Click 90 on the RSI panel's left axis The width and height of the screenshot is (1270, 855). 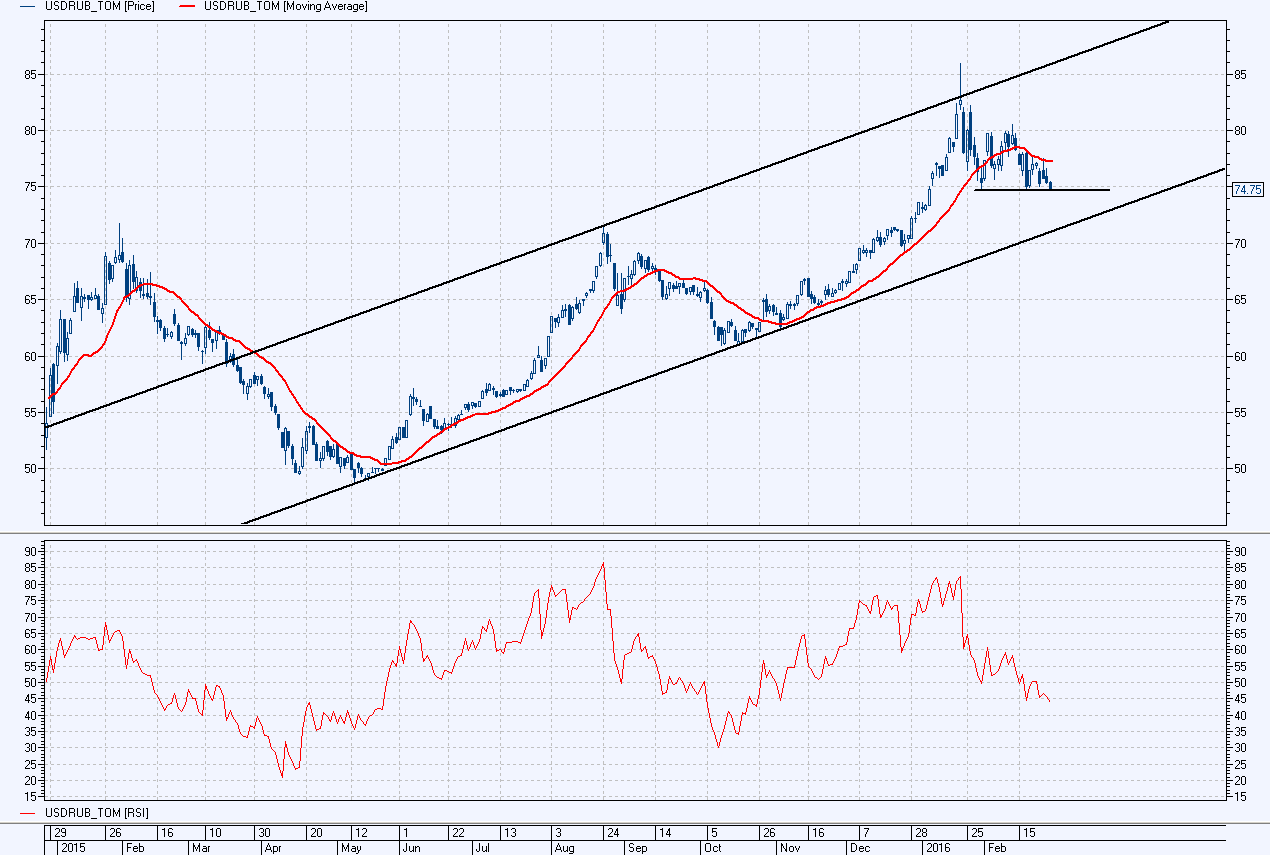[33, 551]
